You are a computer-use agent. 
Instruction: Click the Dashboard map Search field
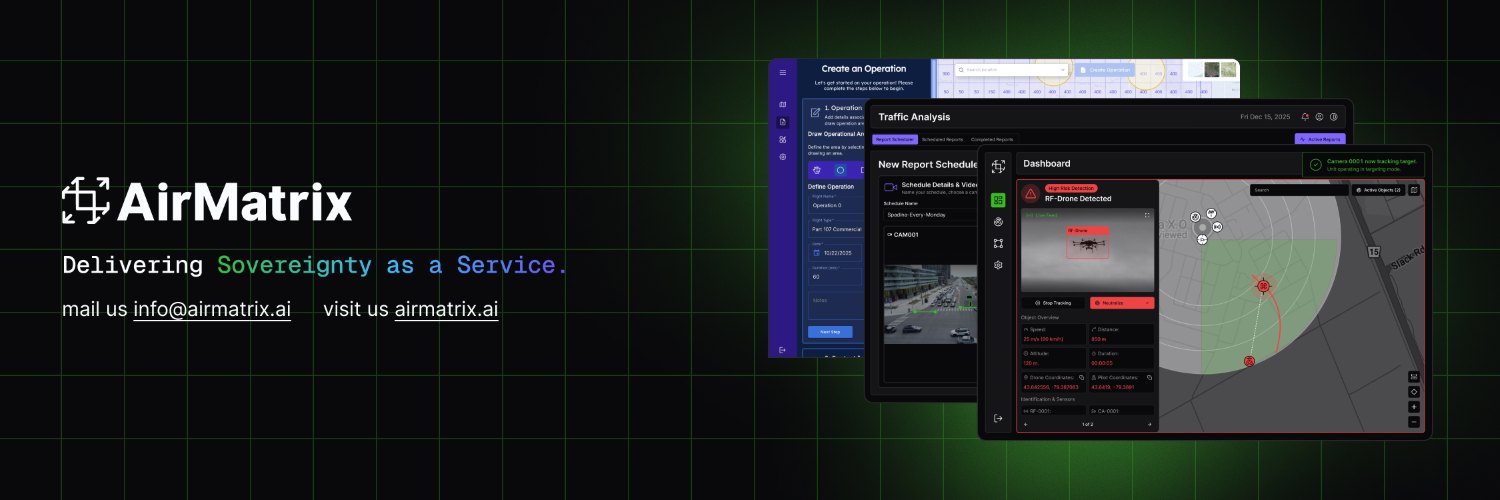click(1298, 190)
